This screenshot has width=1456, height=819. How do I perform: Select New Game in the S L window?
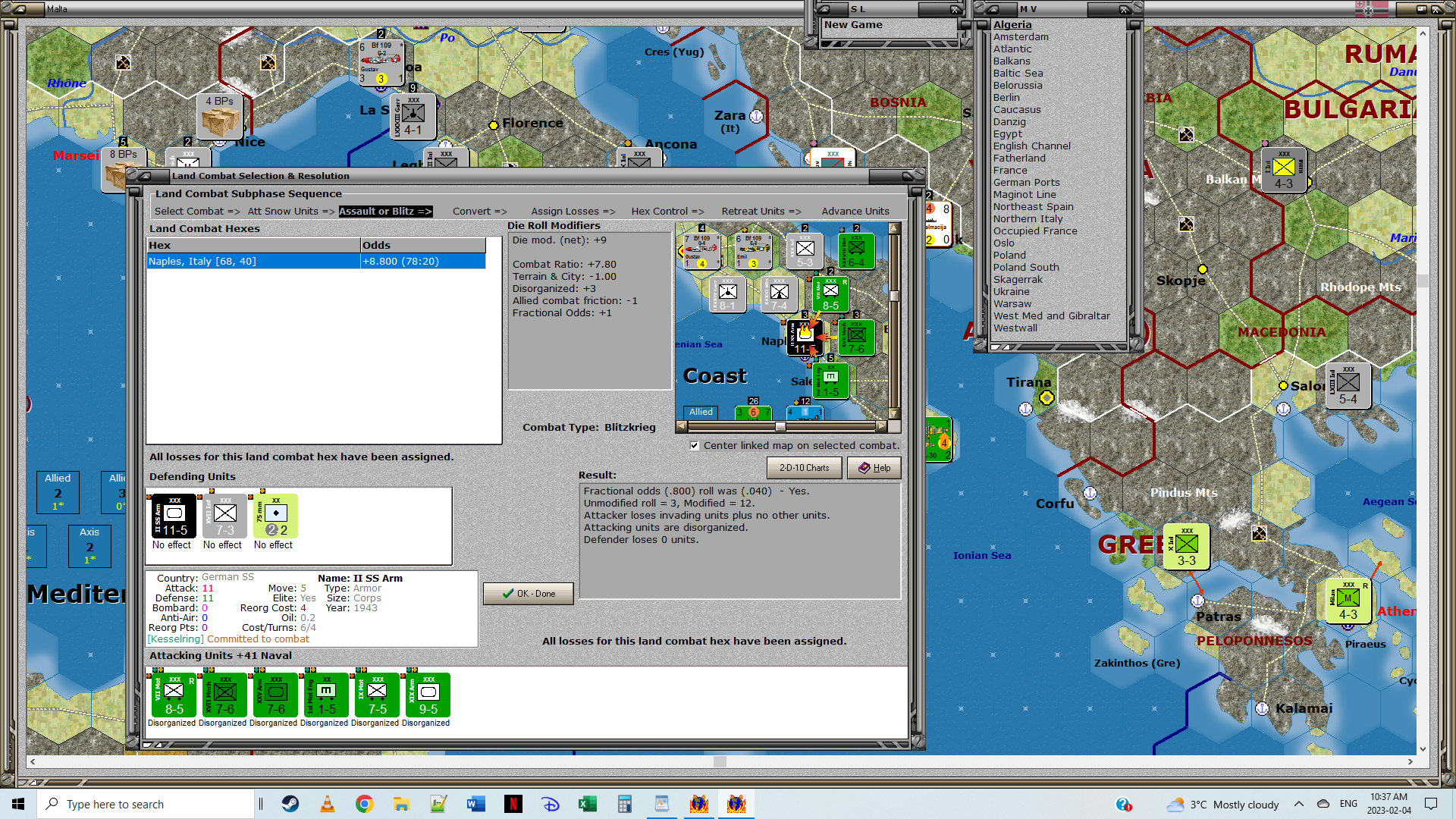(x=853, y=25)
